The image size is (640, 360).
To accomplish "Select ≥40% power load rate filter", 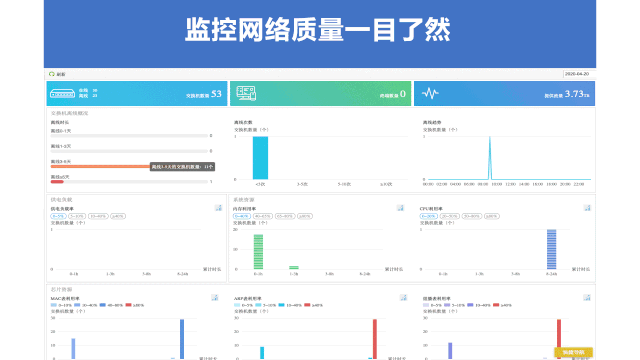I will (x=118, y=216).
